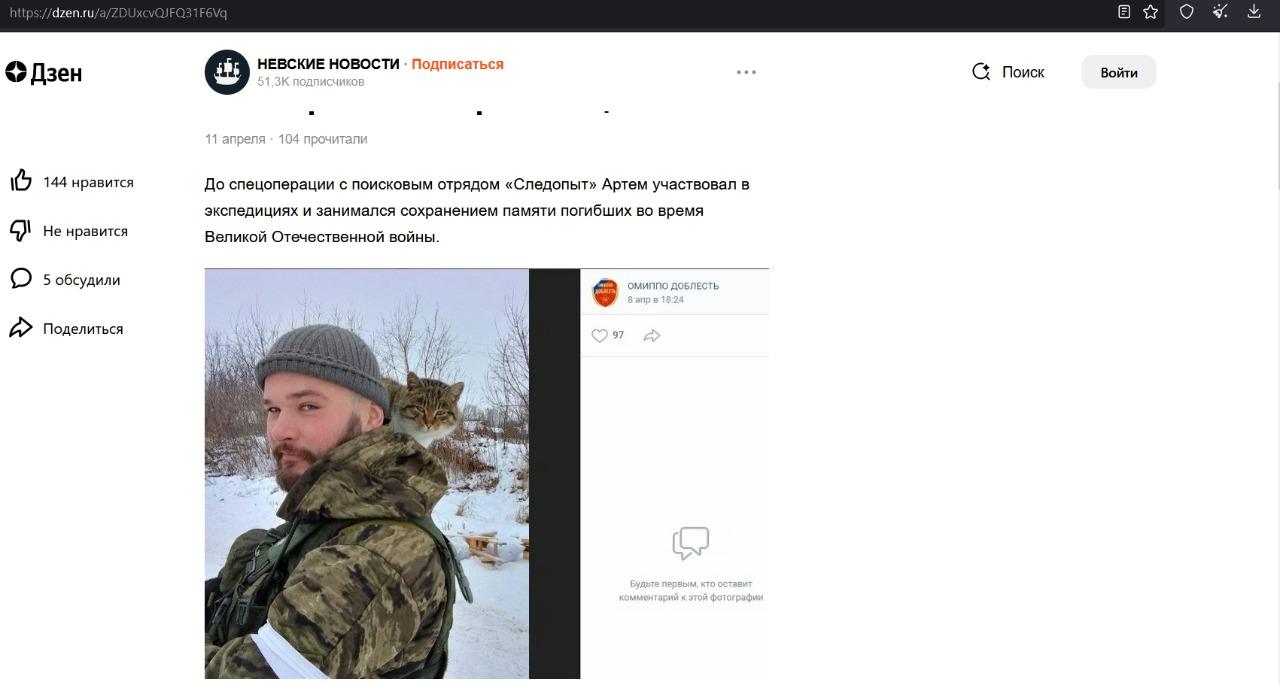The width and height of the screenshot is (1280, 685).
Task: Bookmark the page with star icon
Action: click(x=1151, y=12)
